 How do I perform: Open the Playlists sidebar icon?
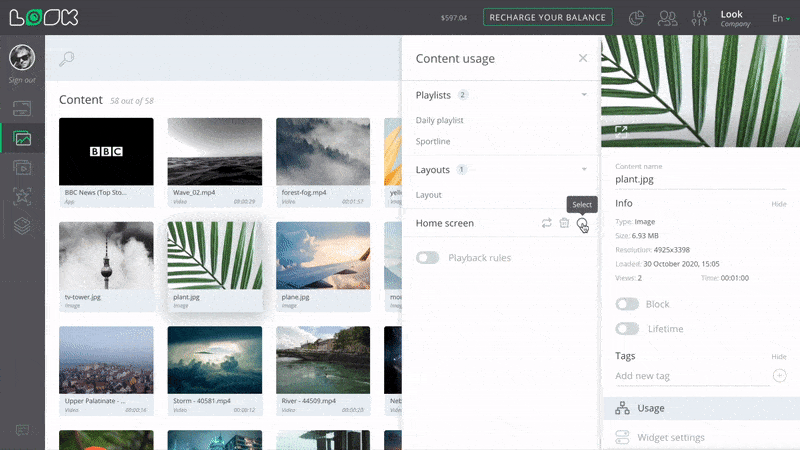pyautogui.click(x=22, y=167)
